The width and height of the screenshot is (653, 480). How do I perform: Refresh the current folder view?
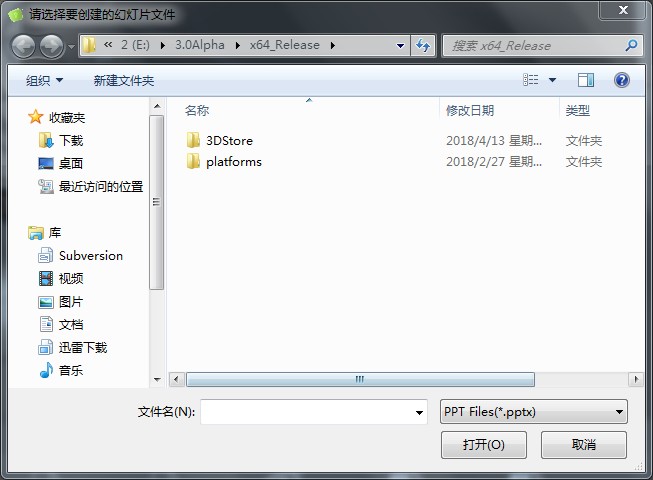click(x=423, y=45)
